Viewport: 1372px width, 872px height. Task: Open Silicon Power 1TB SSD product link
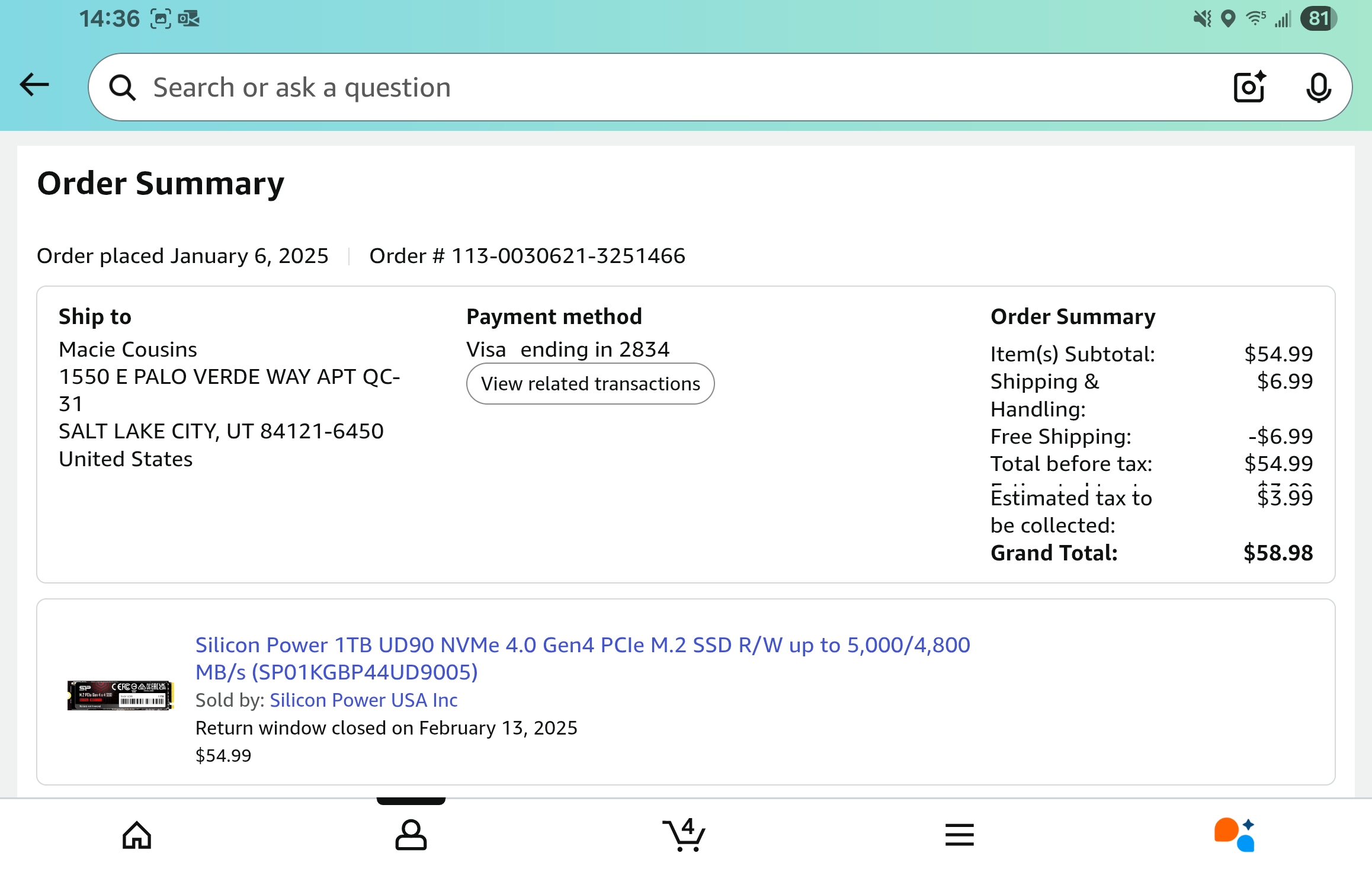(x=582, y=658)
